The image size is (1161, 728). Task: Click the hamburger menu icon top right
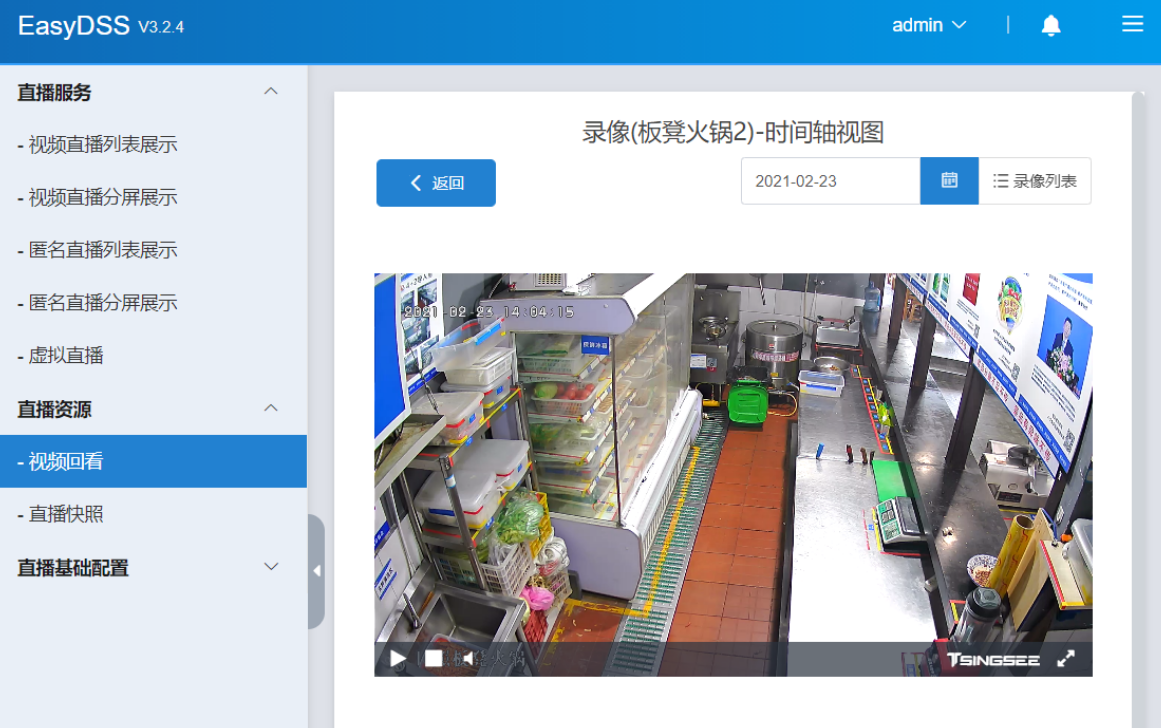pos(1132,24)
